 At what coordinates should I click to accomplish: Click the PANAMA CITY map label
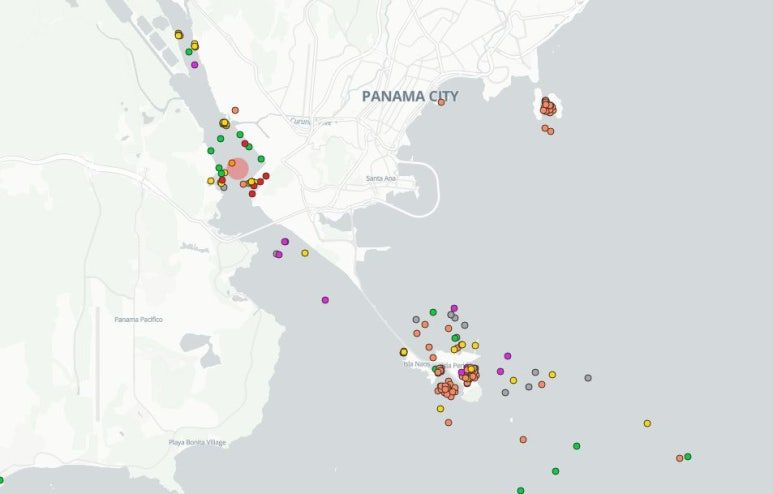coord(410,97)
